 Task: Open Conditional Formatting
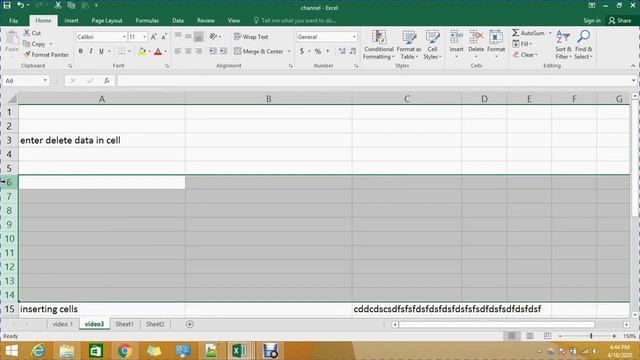click(x=379, y=44)
